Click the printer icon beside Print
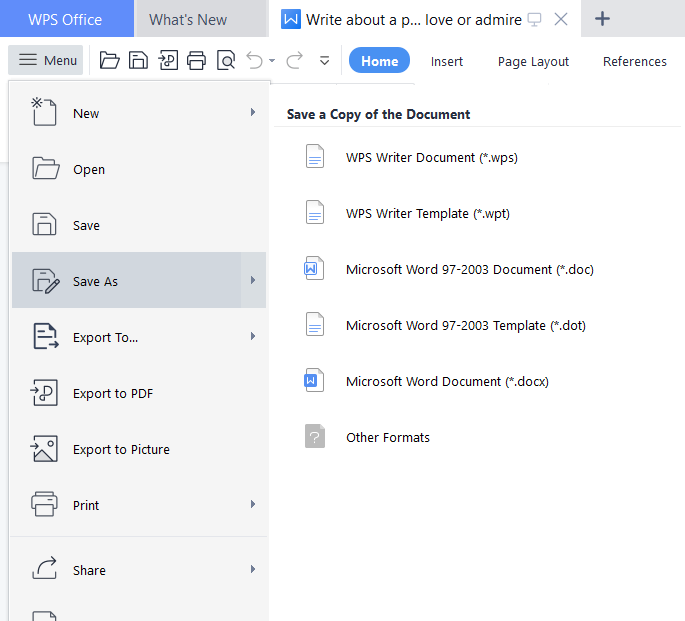Screen dimensions: 685x621 44,504
